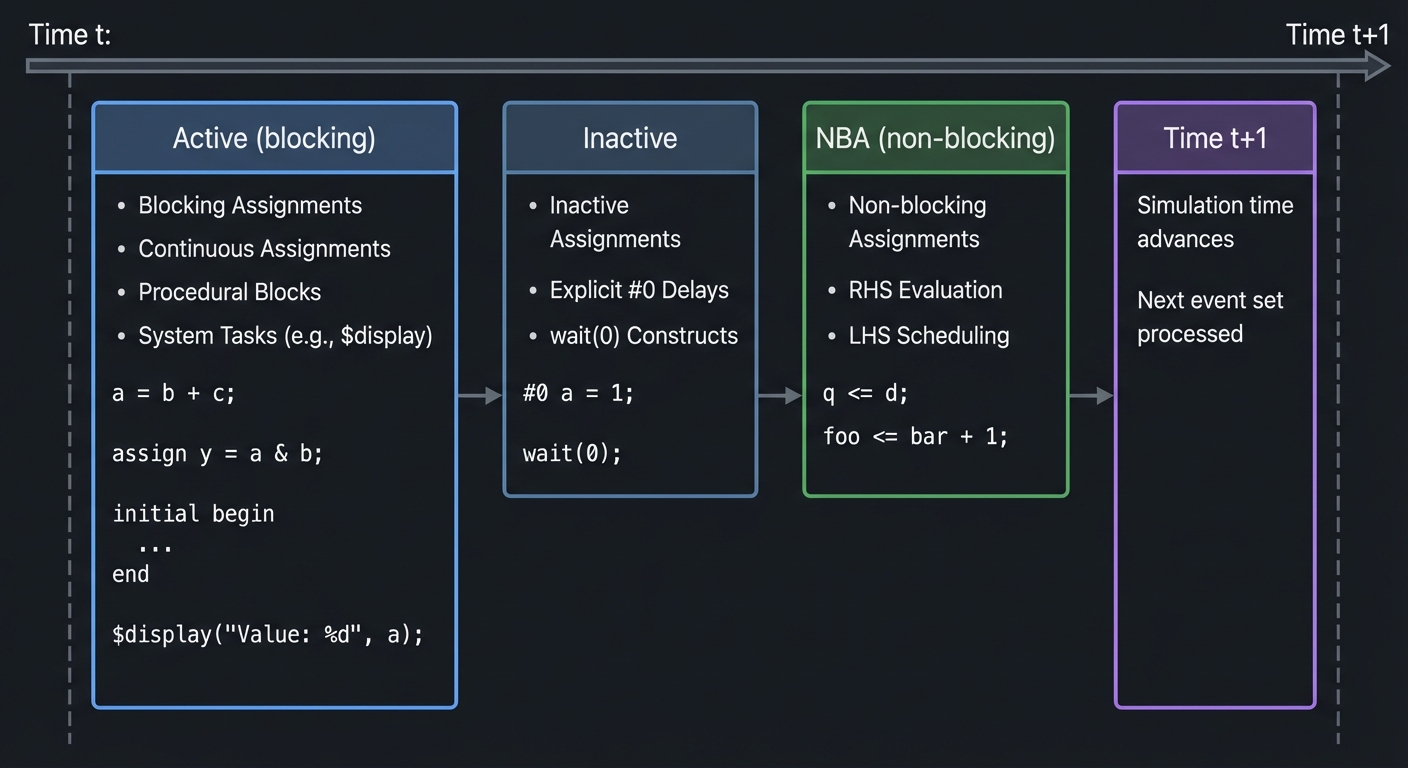
Task: Click the arrow between Inactive and NBA boxes
Action: pyautogui.click(x=780, y=395)
